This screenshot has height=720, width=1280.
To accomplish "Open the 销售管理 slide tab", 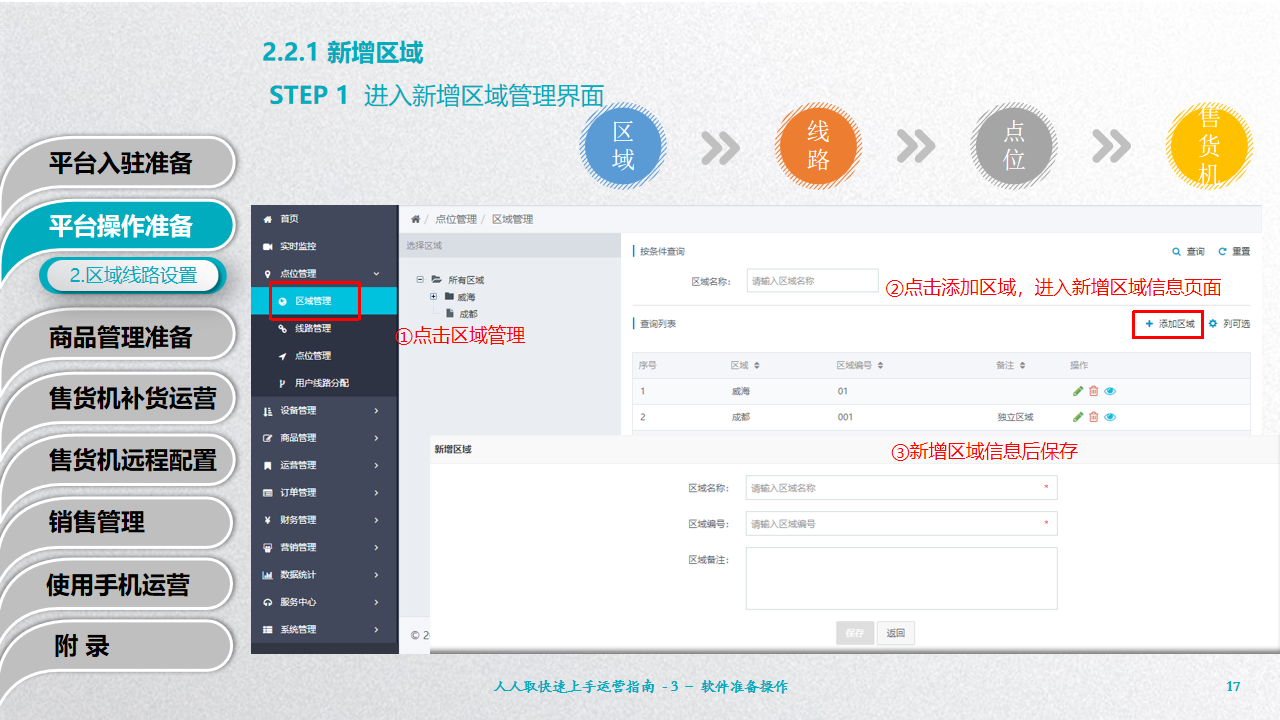I will pyautogui.click(x=120, y=522).
